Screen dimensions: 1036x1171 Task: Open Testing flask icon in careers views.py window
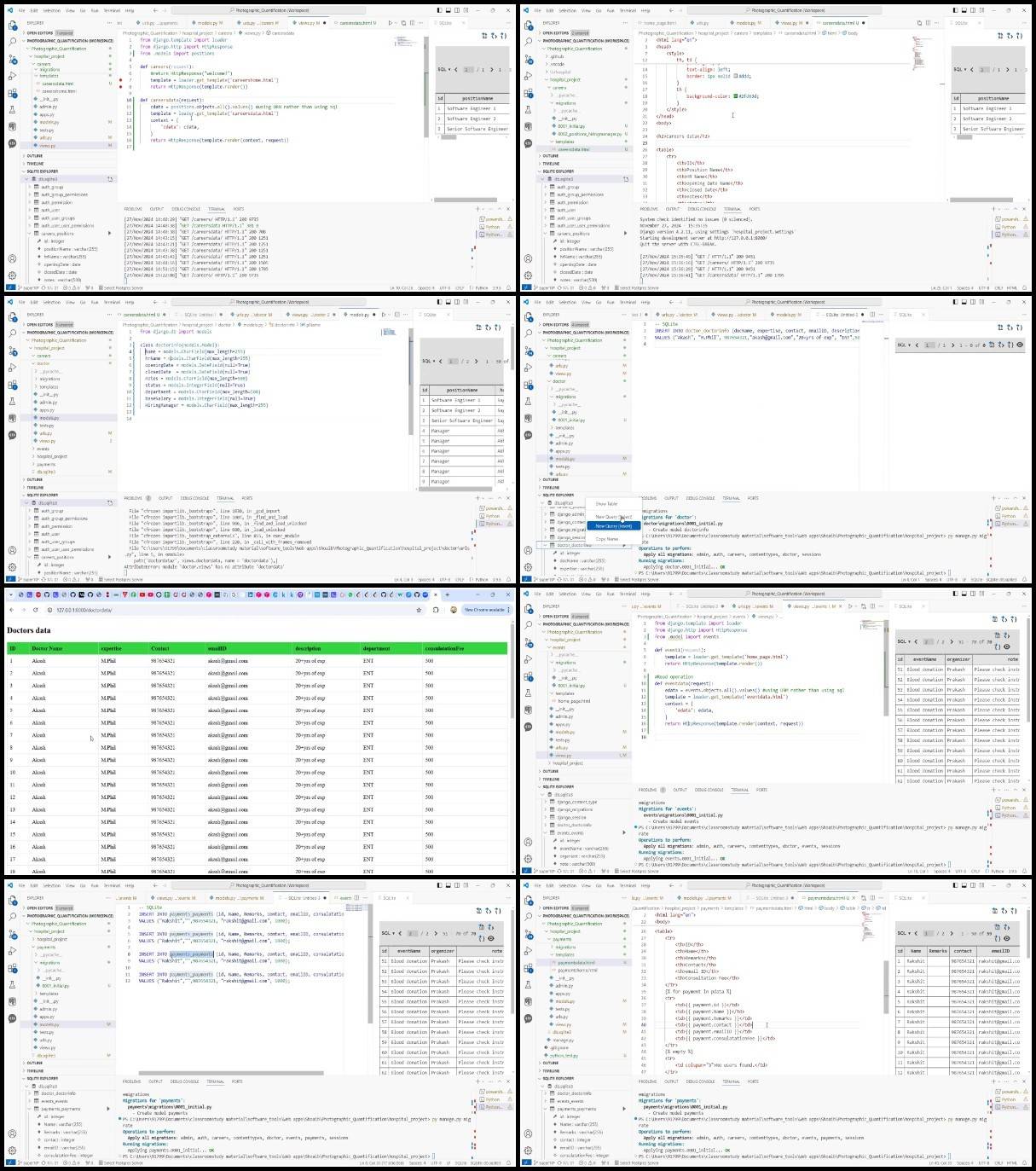[12, 109]
